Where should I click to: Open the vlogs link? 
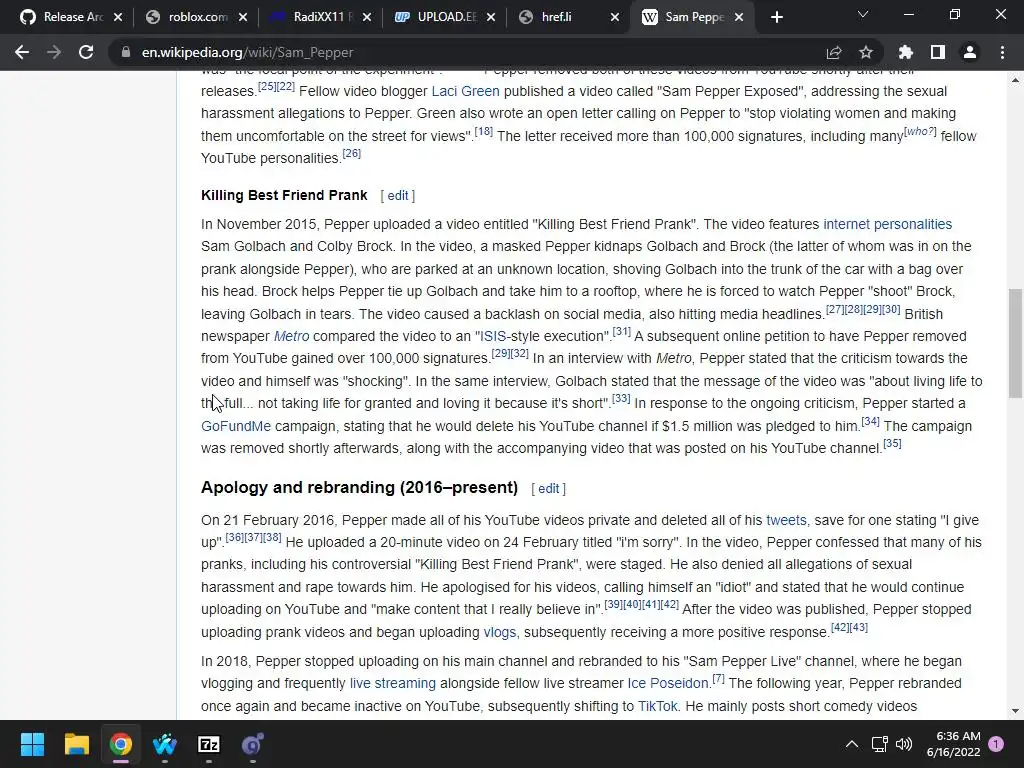pos(500,632)
